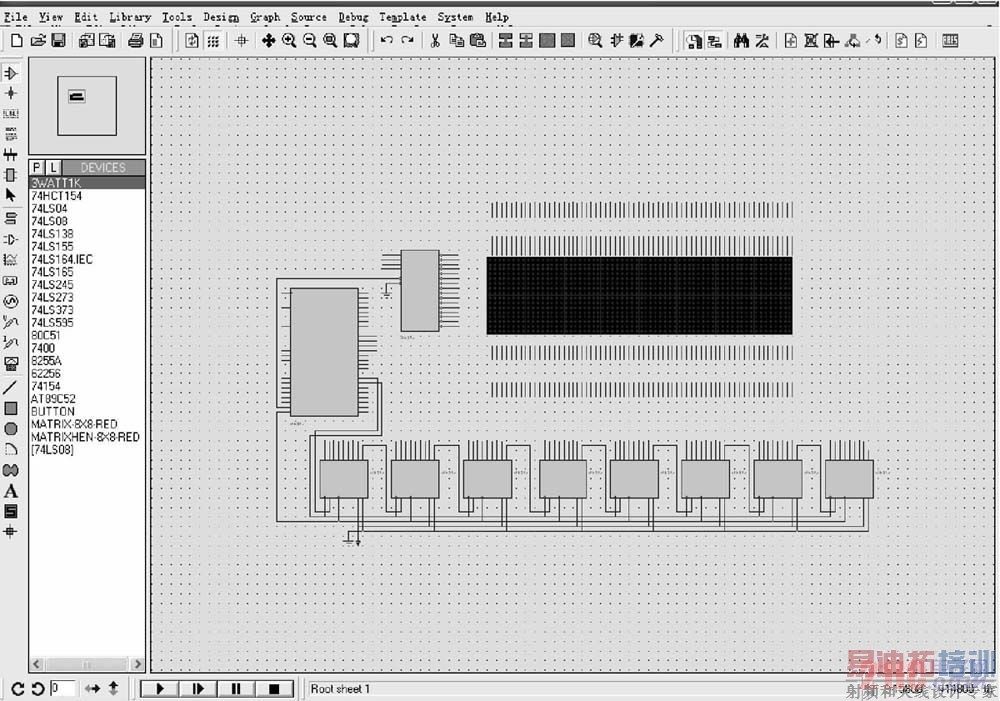Viewport: 1000px width, 701px height.
Task: Pick parts from libraries icon
Action: point(595,41)
